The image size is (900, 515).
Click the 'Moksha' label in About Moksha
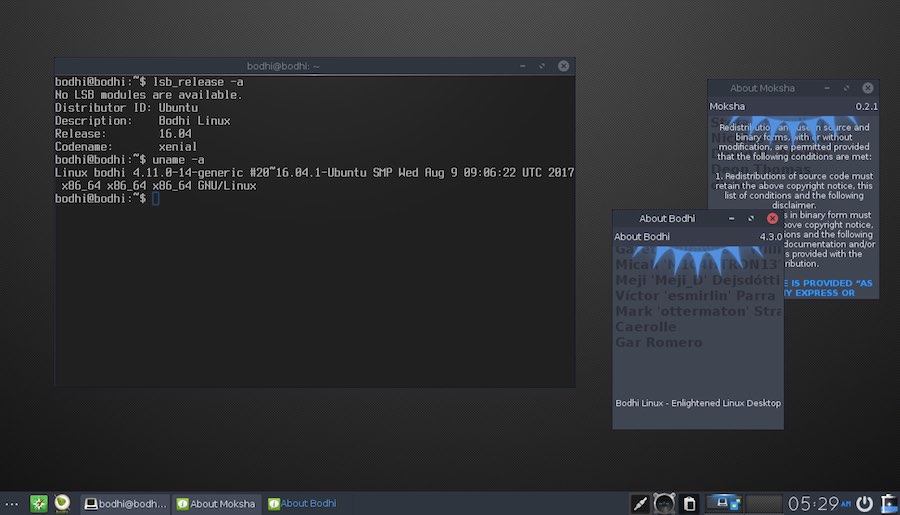pyautogui.click(x=727, y=106)
